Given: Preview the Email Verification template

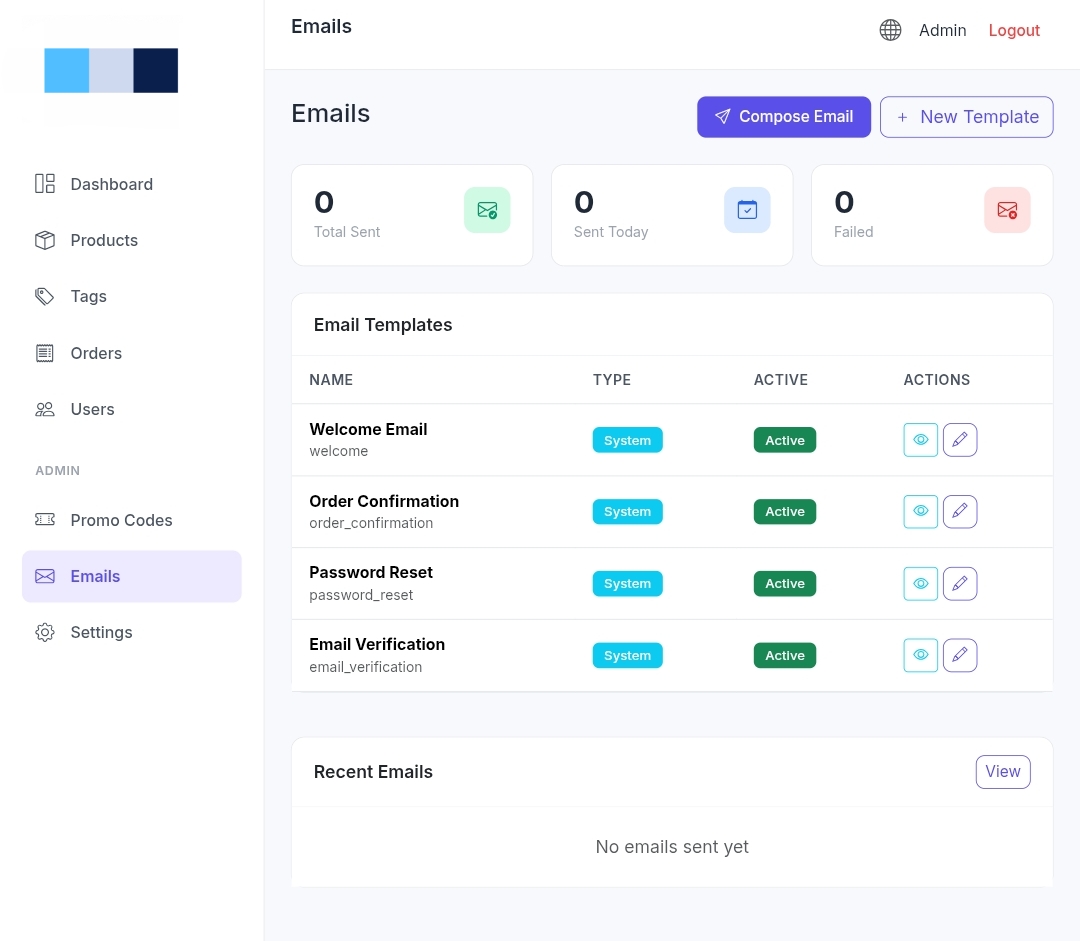Looking at the screenshot, I should click(921, 655).
